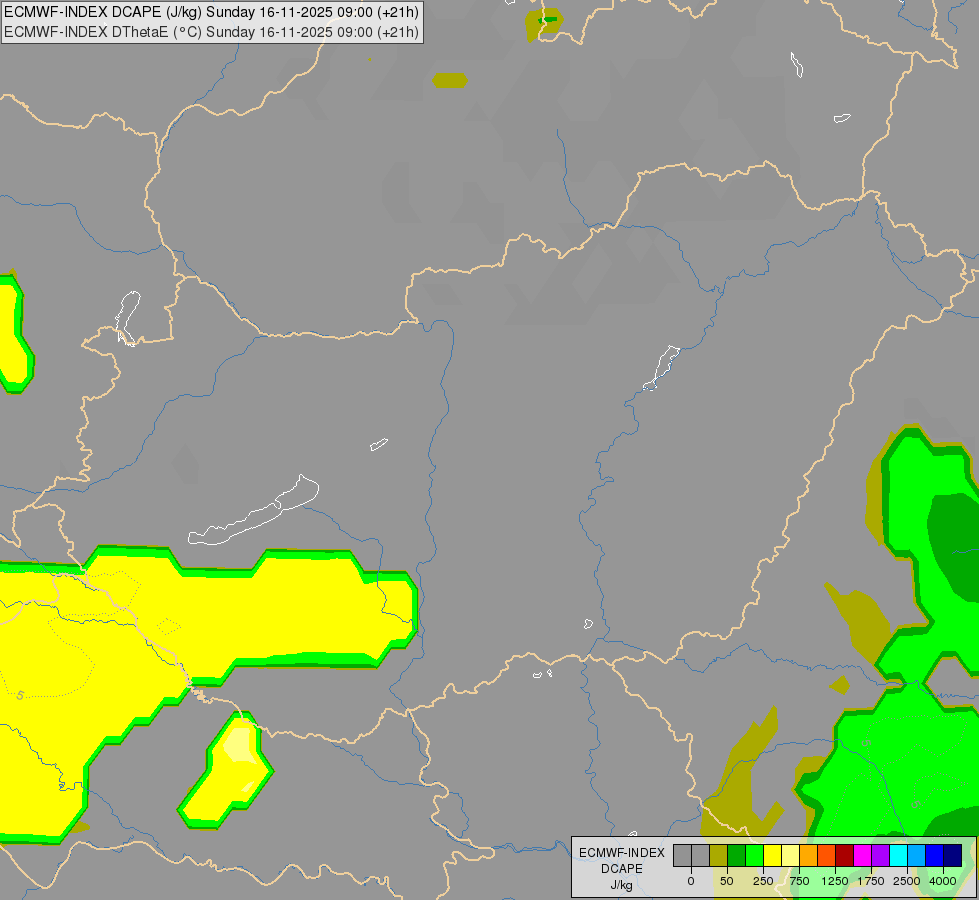Click the pure blue legend swatch
This screenshot has height=900, width=979.
click(x=935, y=855)
